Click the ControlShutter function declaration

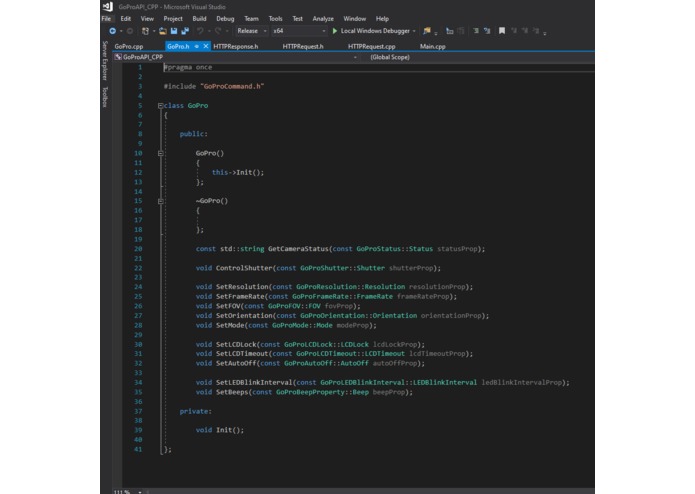[318, 268]
